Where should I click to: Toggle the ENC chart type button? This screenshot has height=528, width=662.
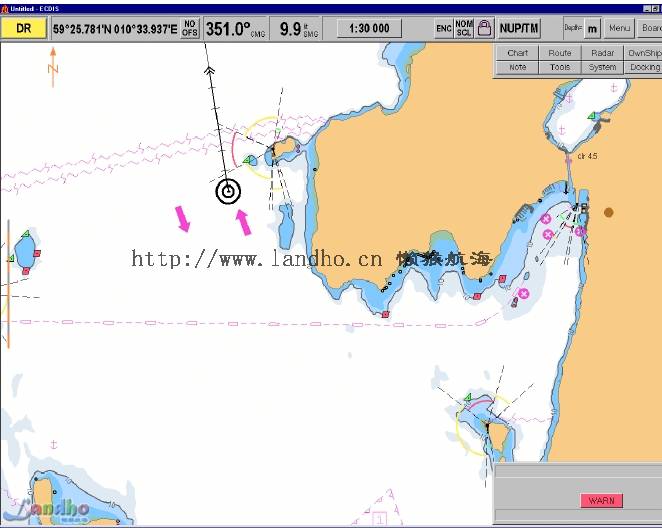(x=444, y=28)
